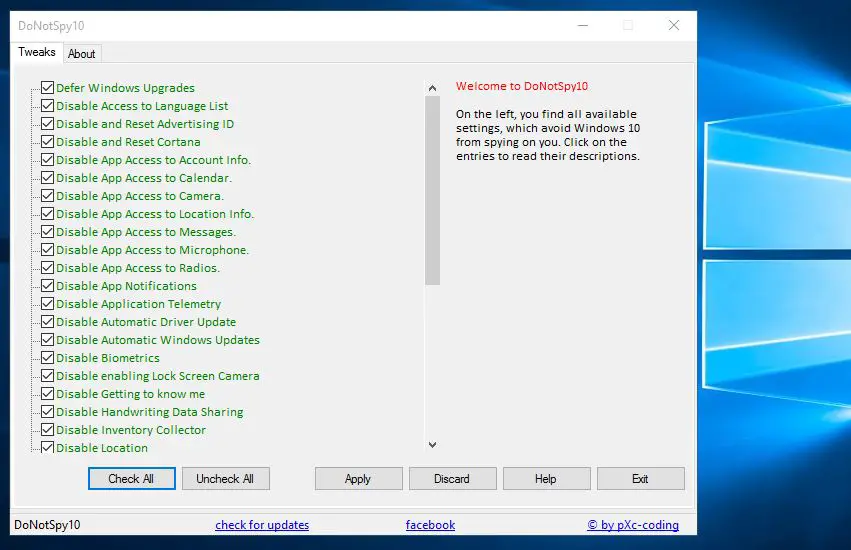Discard the pending changes

pyautogui.click(x=452, y=478)
